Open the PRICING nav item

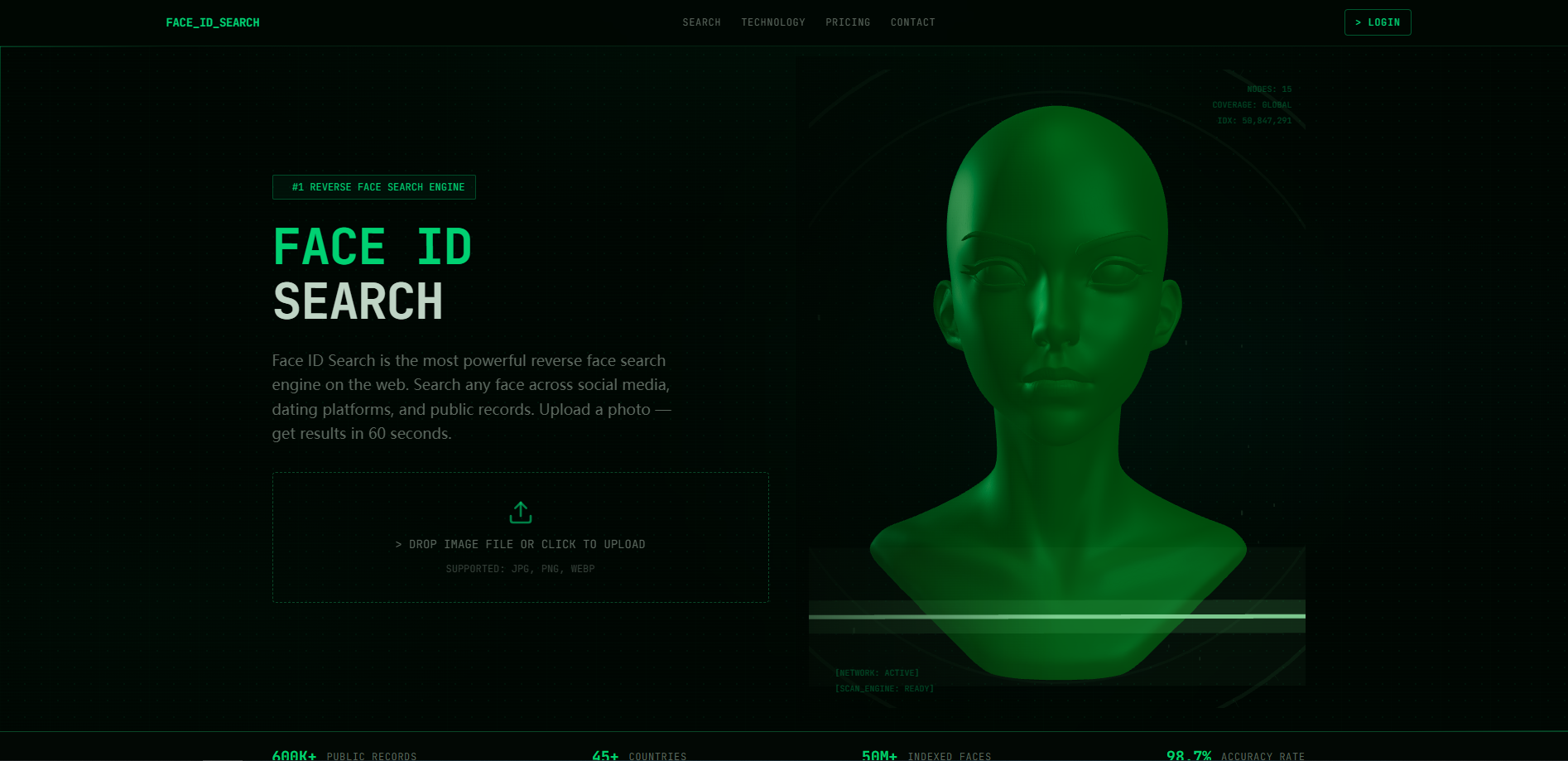coord(848,22)
